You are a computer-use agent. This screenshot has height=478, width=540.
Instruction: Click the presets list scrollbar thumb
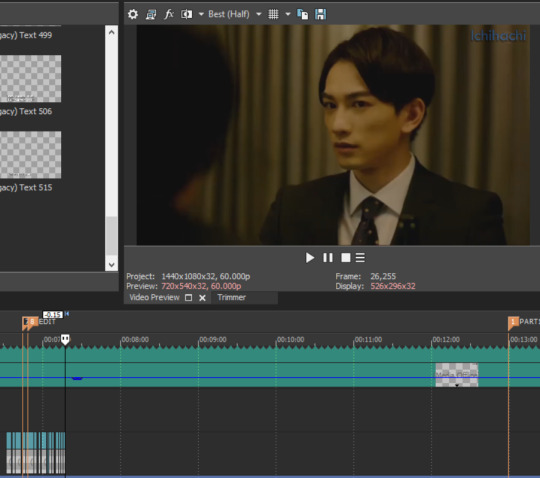pos(111,236)
